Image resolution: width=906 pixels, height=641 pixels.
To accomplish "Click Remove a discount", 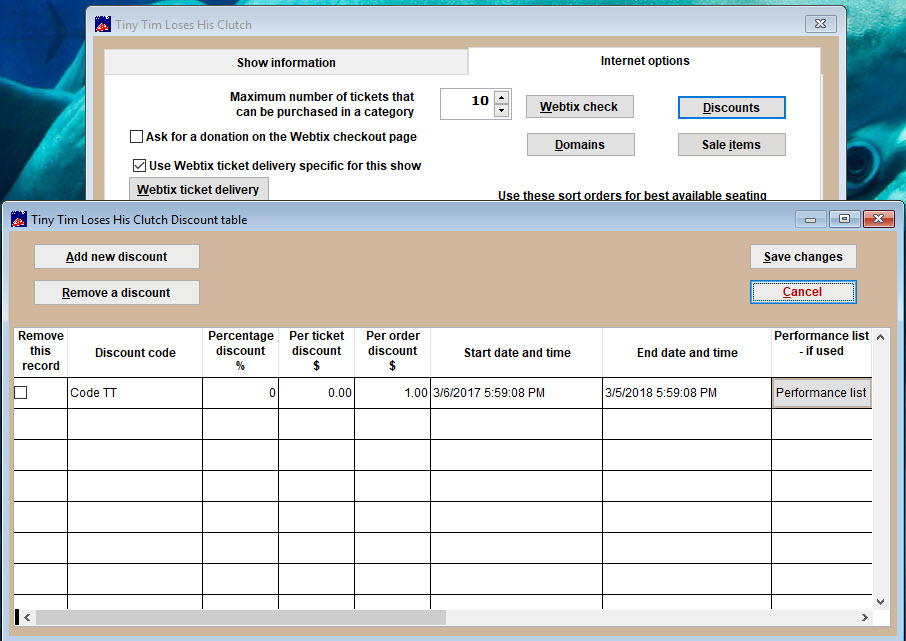I will 117,292.
